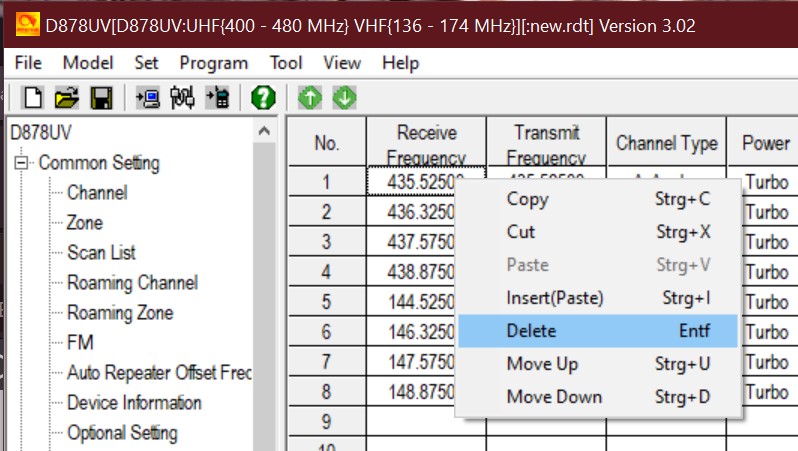
Task: Choose Move Up in the context menu
Action: click(597, 364)
